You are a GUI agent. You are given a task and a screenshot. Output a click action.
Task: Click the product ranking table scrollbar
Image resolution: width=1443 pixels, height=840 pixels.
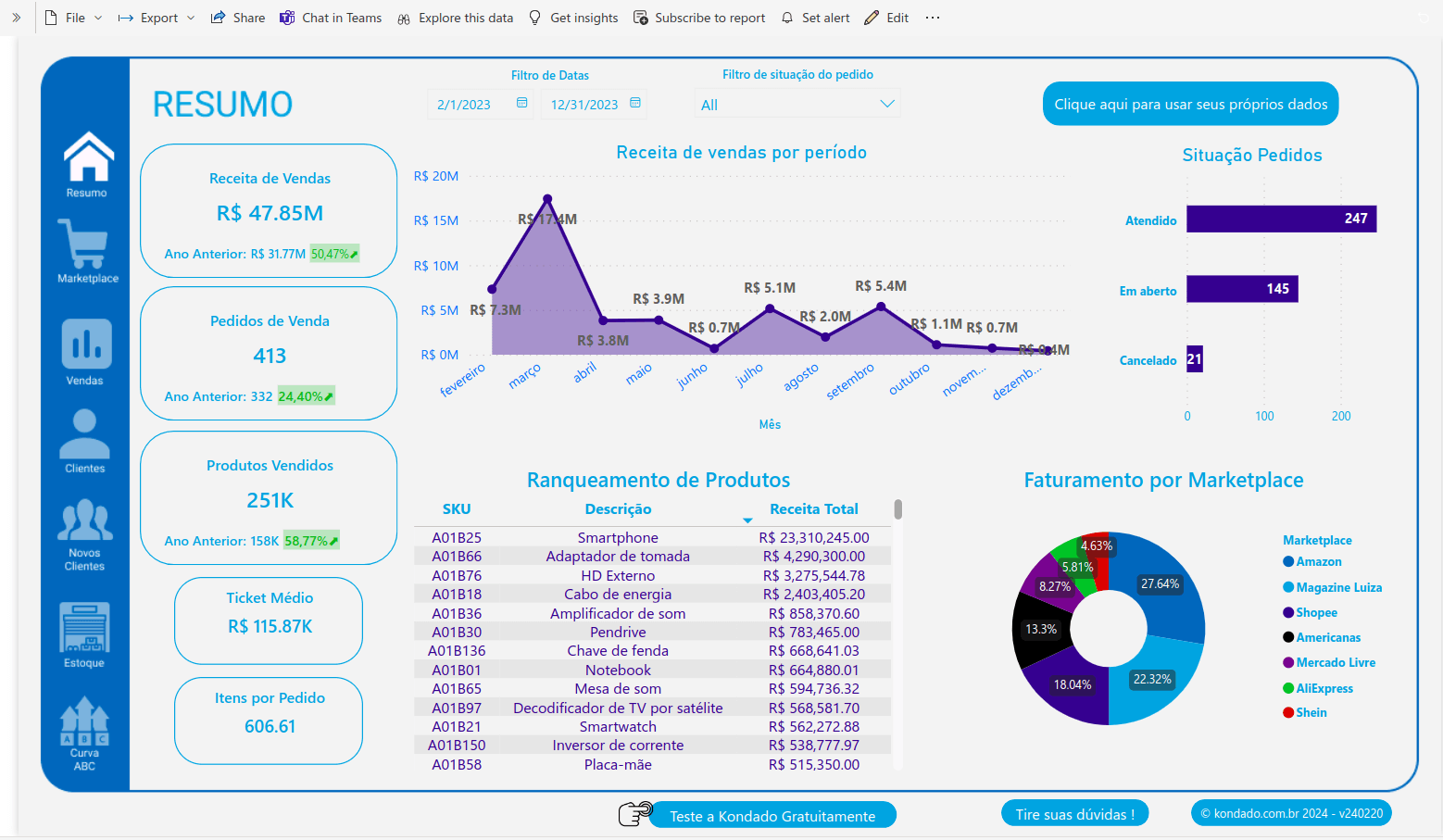coord(897,509)
